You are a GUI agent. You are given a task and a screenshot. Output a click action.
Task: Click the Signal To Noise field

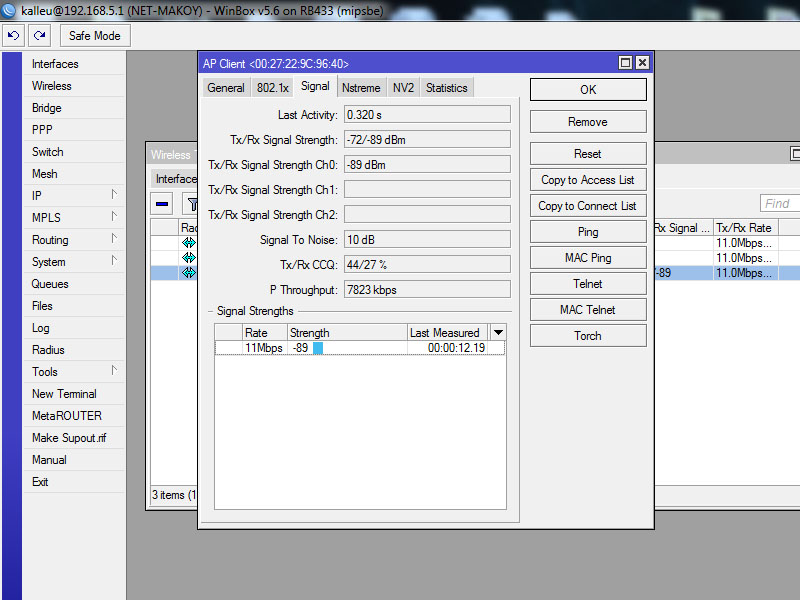[427, 240]
